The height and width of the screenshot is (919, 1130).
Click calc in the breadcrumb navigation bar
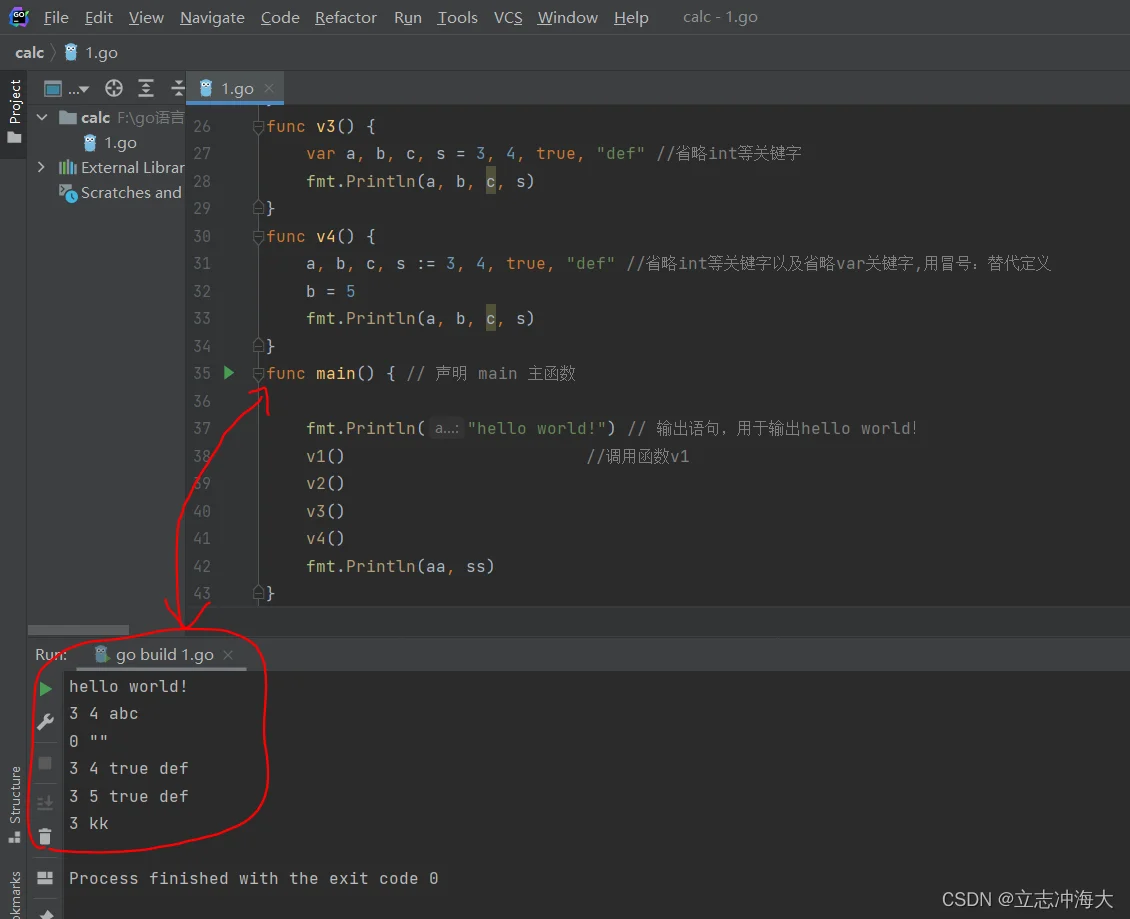tap(29, 52)
